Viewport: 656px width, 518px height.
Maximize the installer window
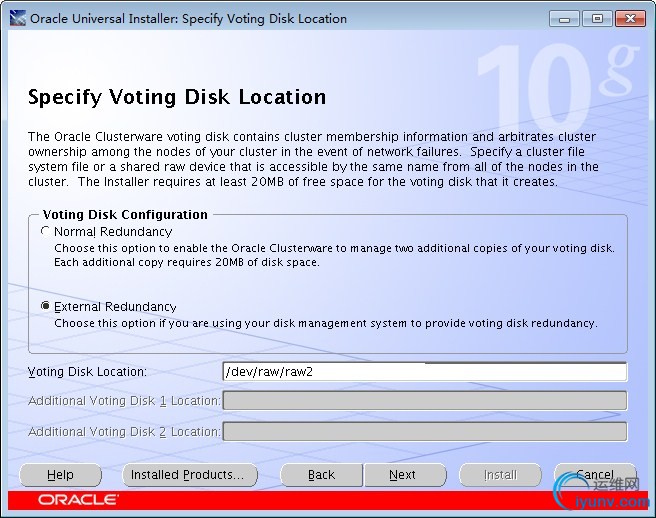tap(597, 19)
